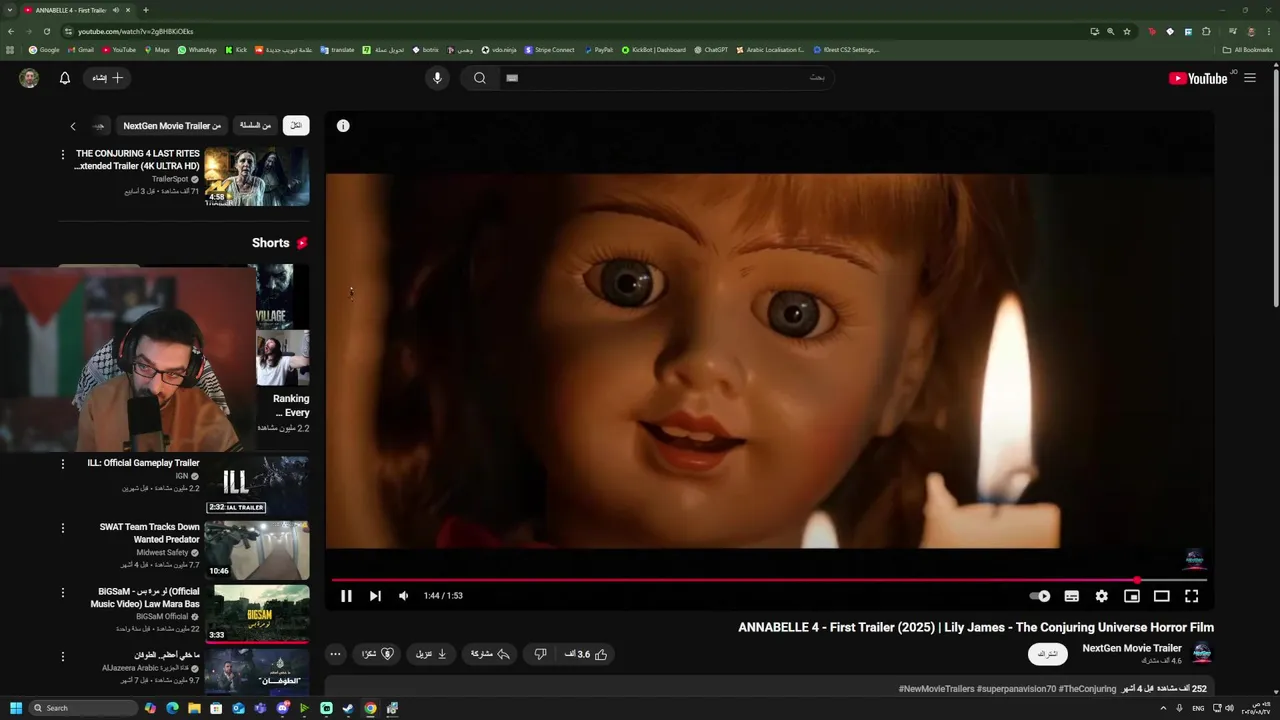Image resolution: width=1280 pixels, height=720 pixels.
Task: Go to YouTube home via logo
Action: click(x=1198, y=78)
